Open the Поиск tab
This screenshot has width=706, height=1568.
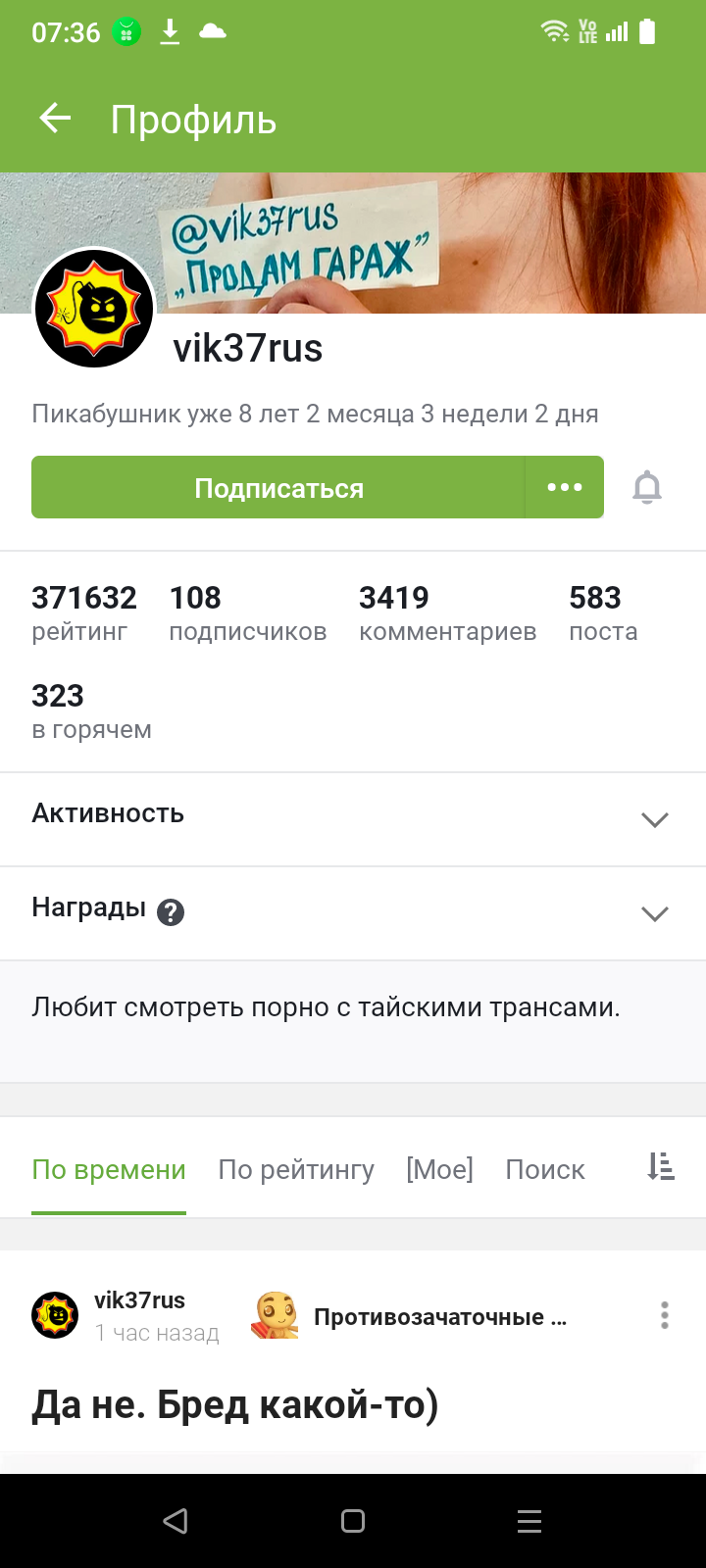tap(545, 1169)
